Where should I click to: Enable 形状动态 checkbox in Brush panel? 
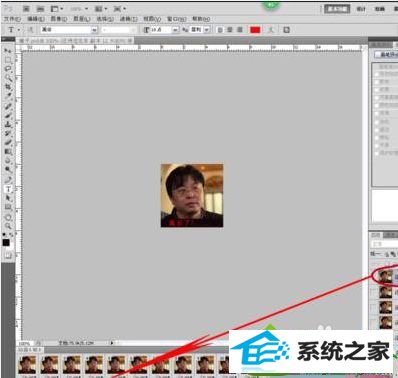click(377, 74)
